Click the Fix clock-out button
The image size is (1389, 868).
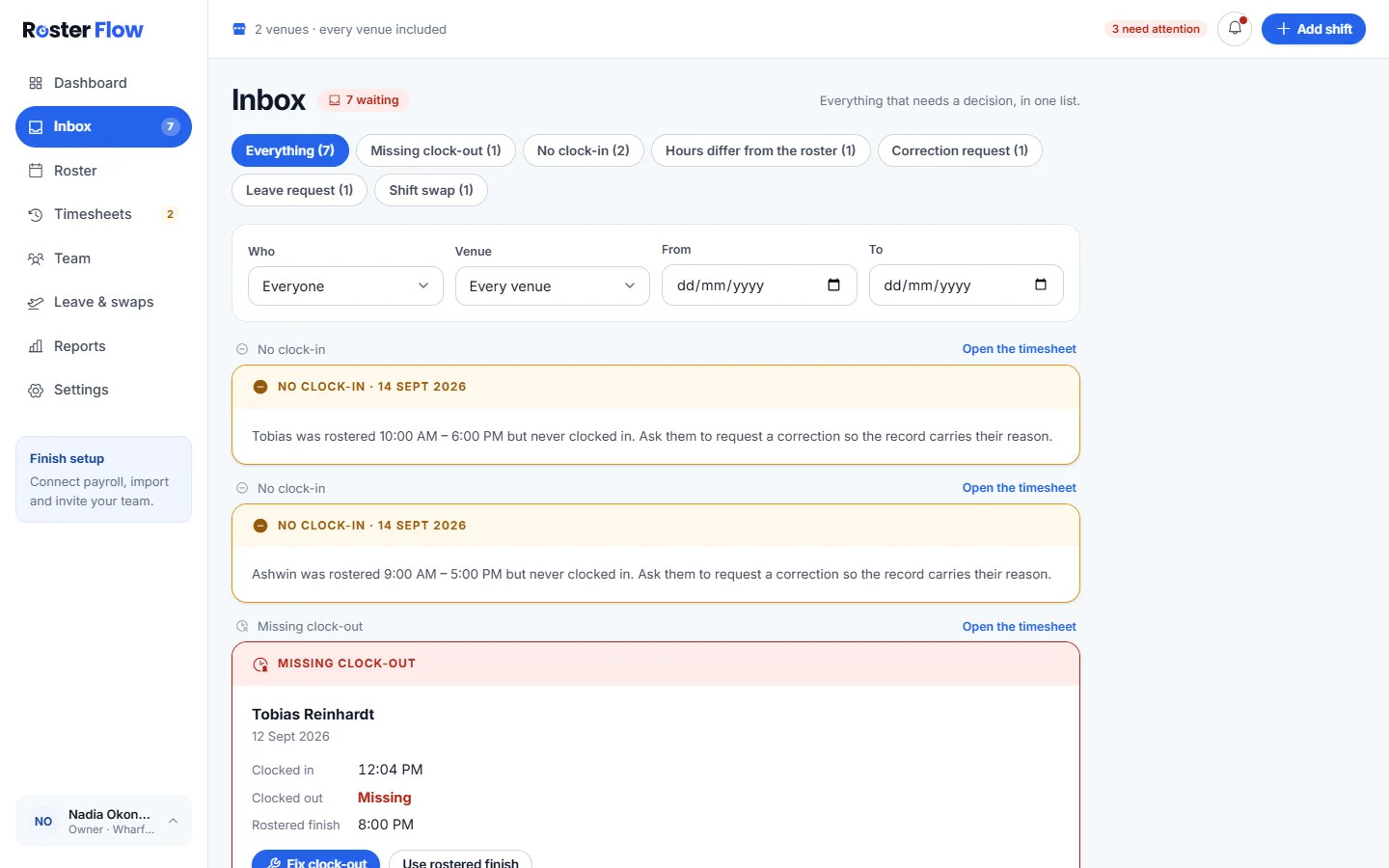click(x=315, y=860)
